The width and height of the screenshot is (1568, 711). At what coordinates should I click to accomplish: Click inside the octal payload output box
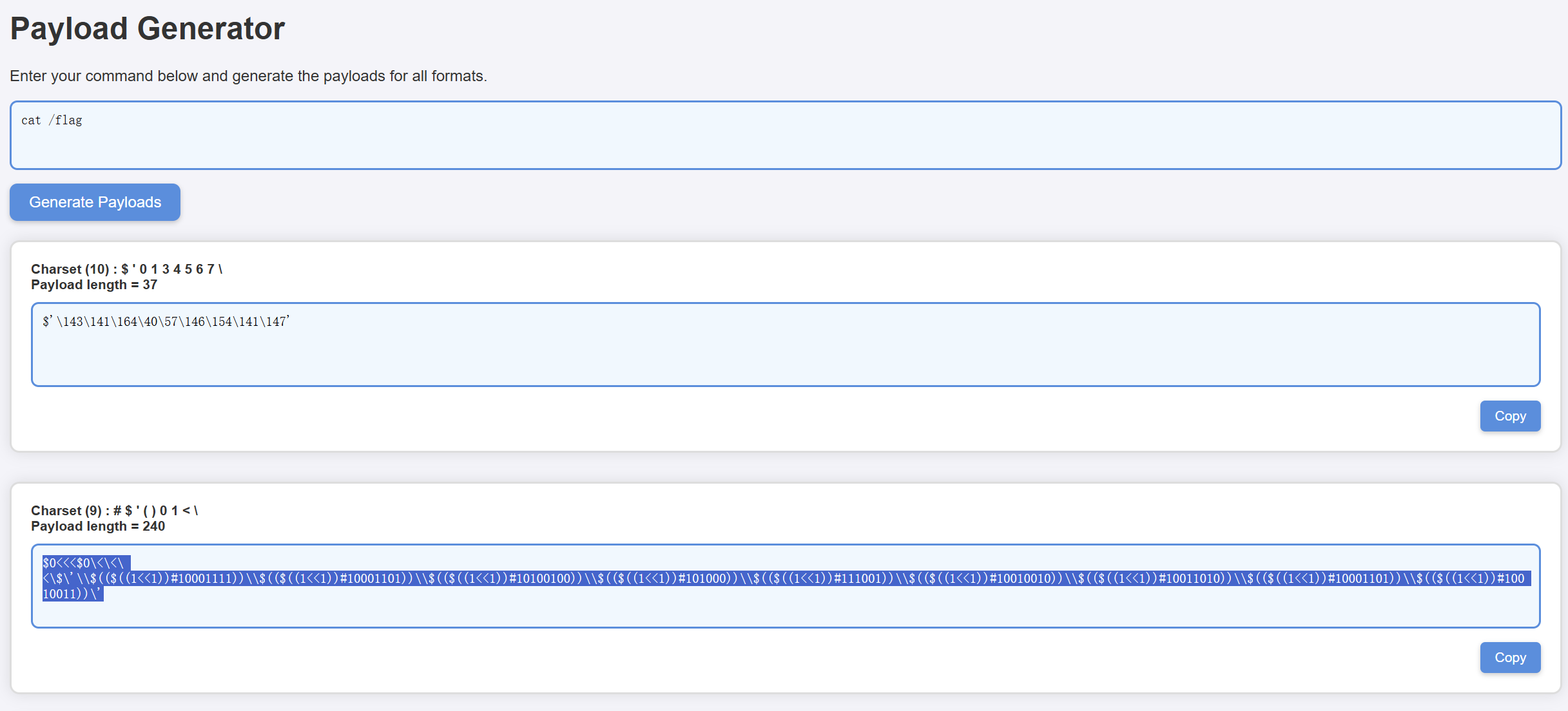(785, 345)
